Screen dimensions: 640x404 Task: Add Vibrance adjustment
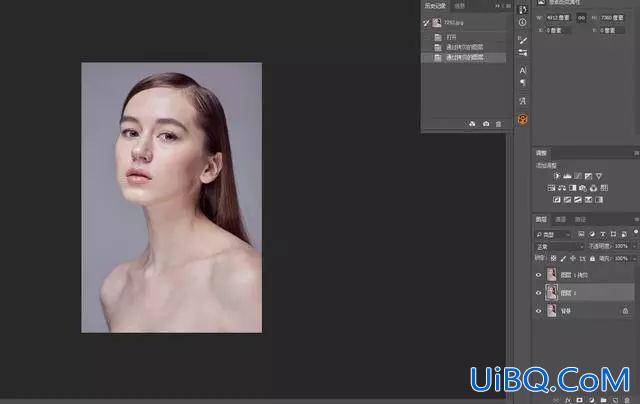pos(599,176)
